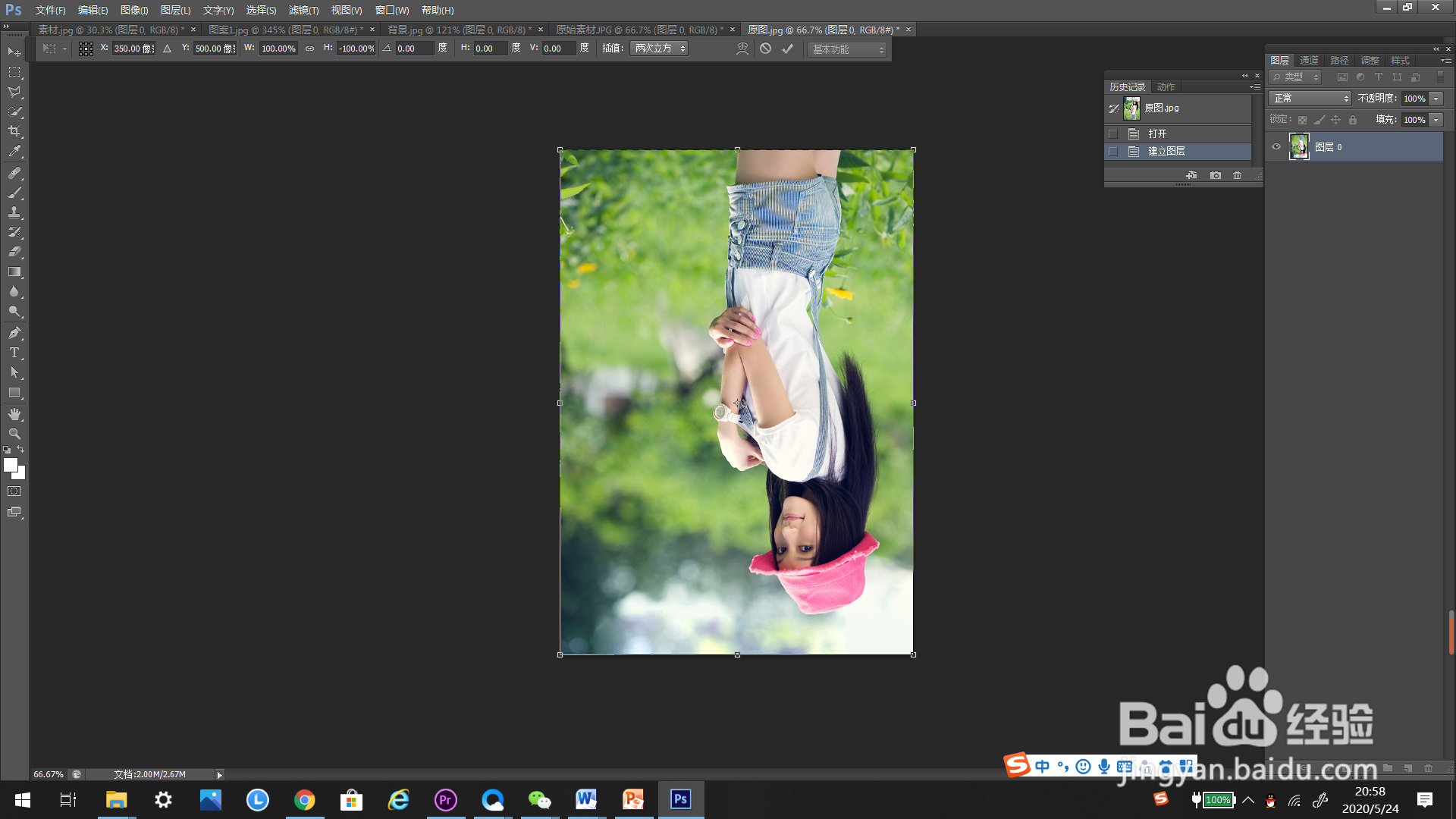Open the blend mode 正常 dropdown
This screenshot has height=819, width=1456.
click(1311, 99)
